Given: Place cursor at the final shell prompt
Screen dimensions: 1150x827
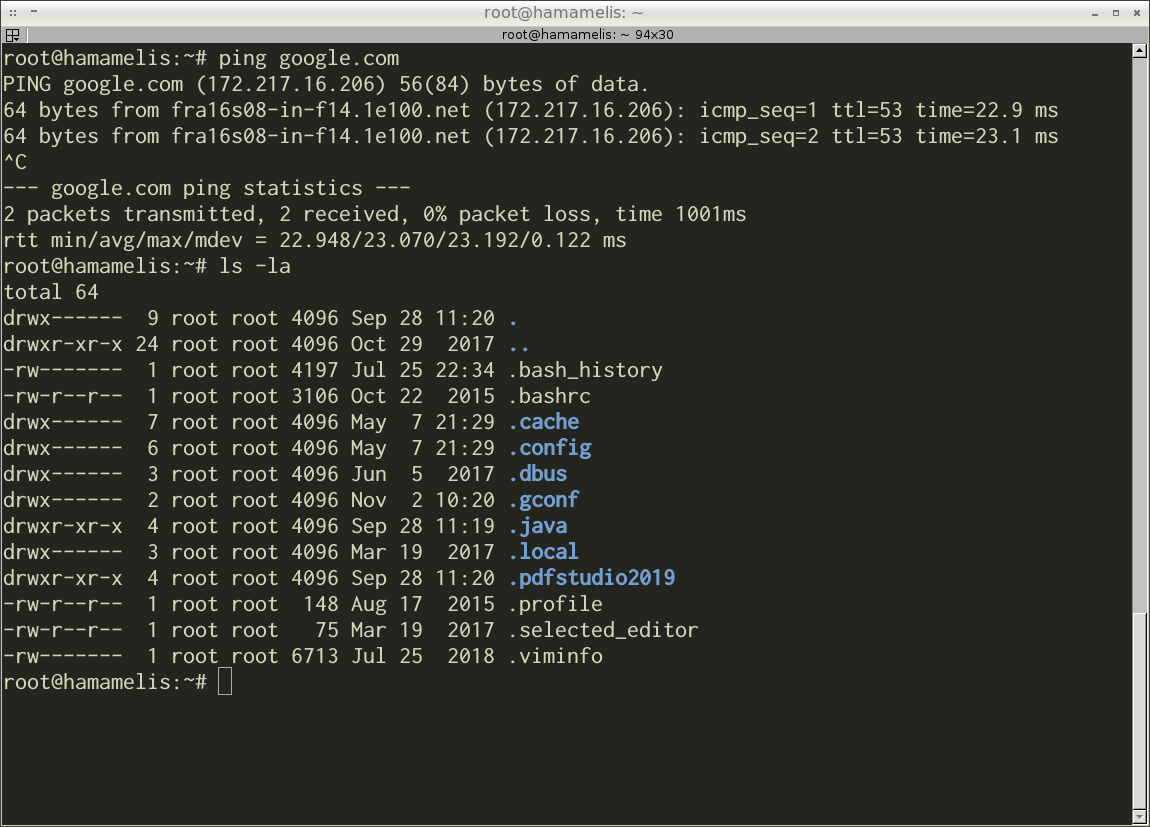Looking at the screenshot, I should coord(225,682).
